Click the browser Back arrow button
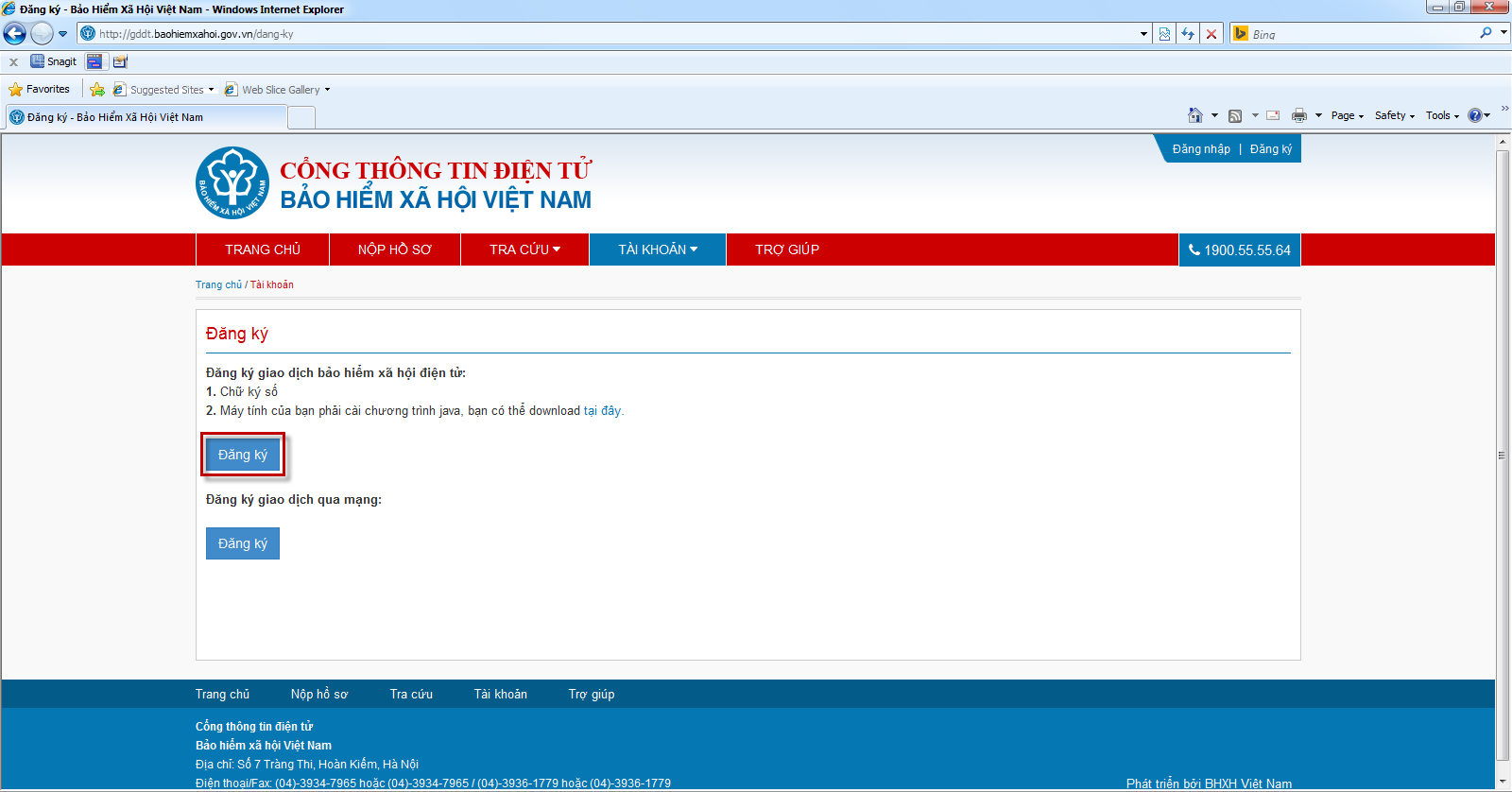1512x792 pixels. tap(14, 34)
